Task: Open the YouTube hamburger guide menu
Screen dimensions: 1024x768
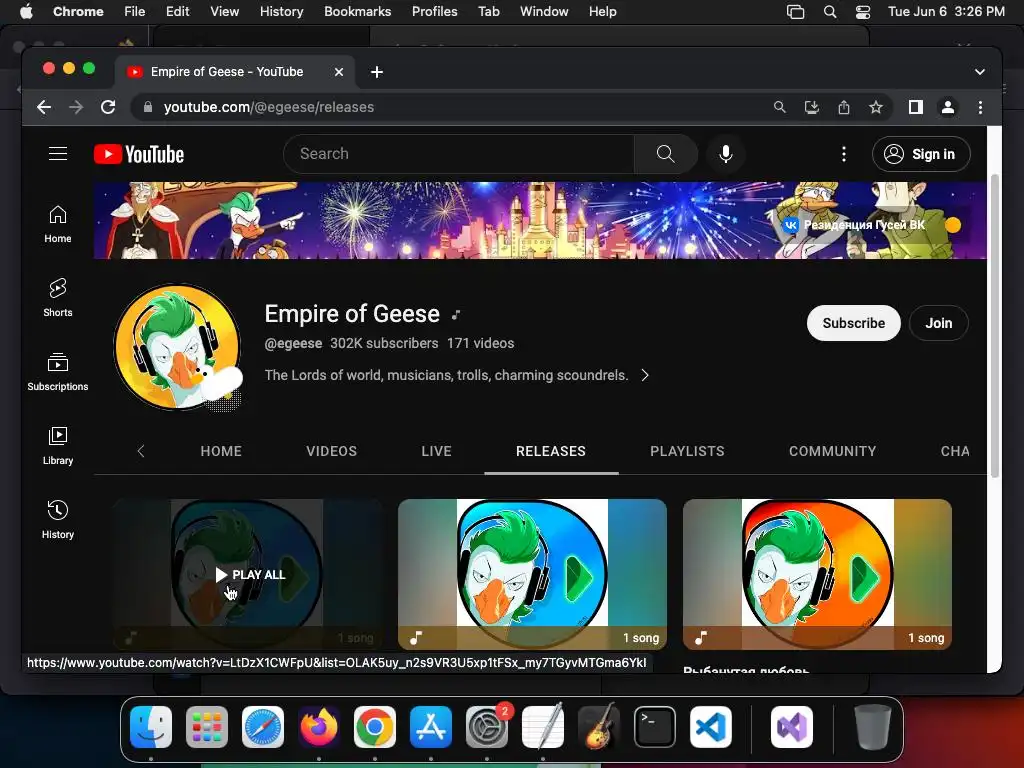Action: (58, 153)
